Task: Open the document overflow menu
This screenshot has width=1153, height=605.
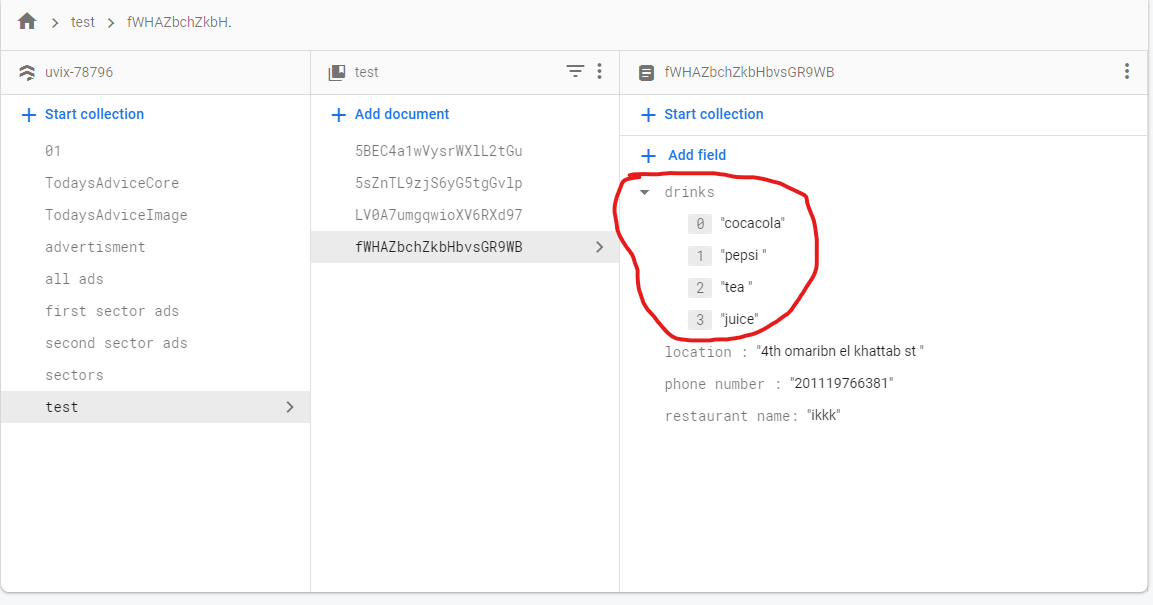Action: [x=1127, y=71]
